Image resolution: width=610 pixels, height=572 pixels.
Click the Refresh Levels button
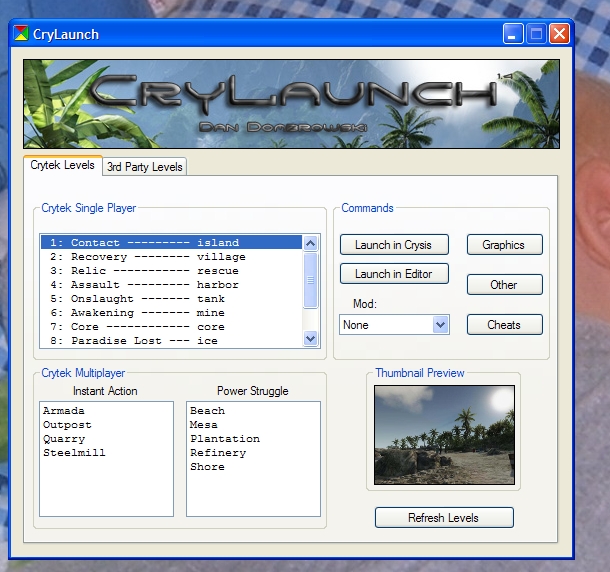443,518
